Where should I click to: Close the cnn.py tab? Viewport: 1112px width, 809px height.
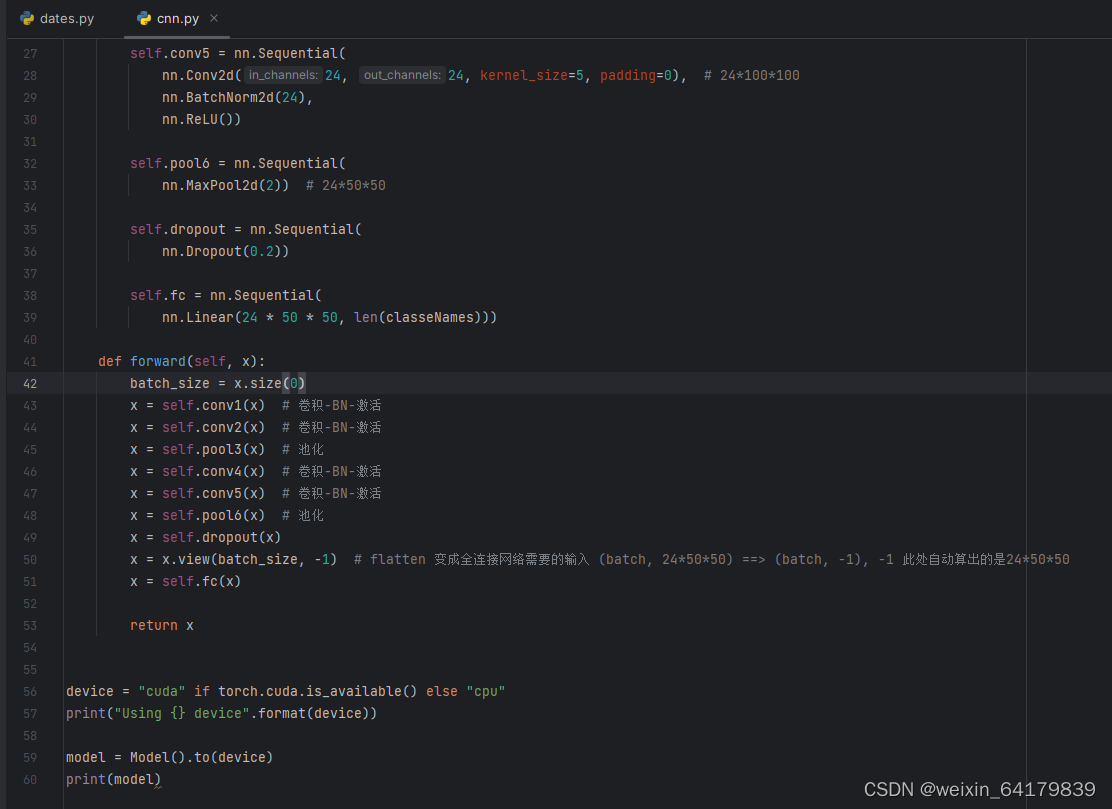coord(214,18)
